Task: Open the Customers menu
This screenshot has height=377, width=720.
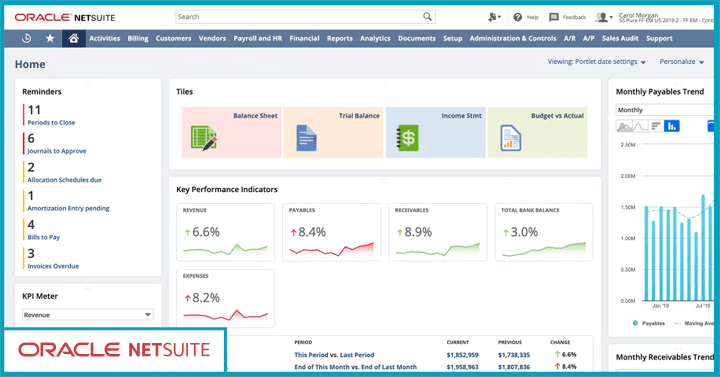Action: (x=173, y=39)
